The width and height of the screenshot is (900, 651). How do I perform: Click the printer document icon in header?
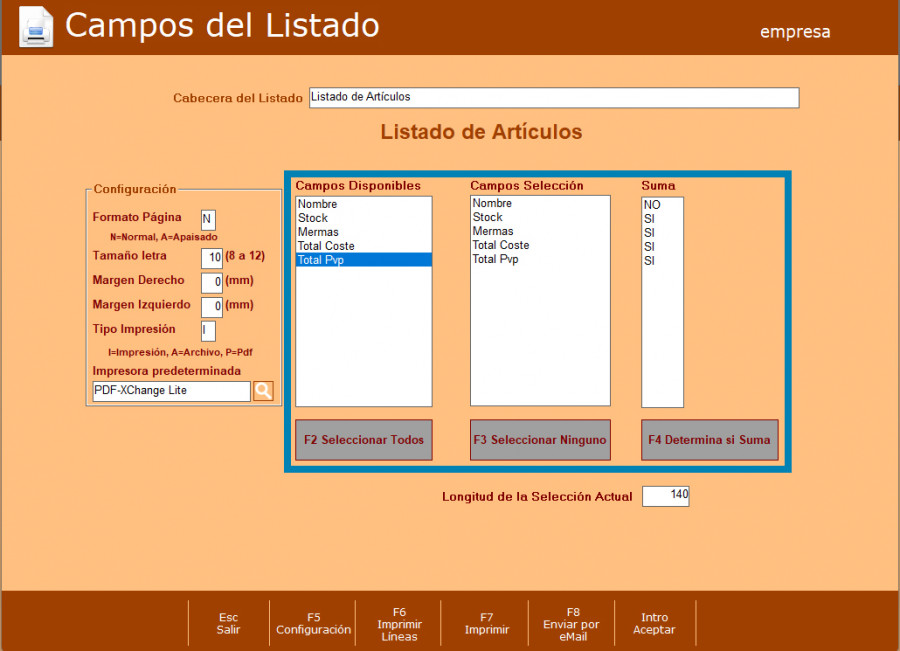click(36, 26)
